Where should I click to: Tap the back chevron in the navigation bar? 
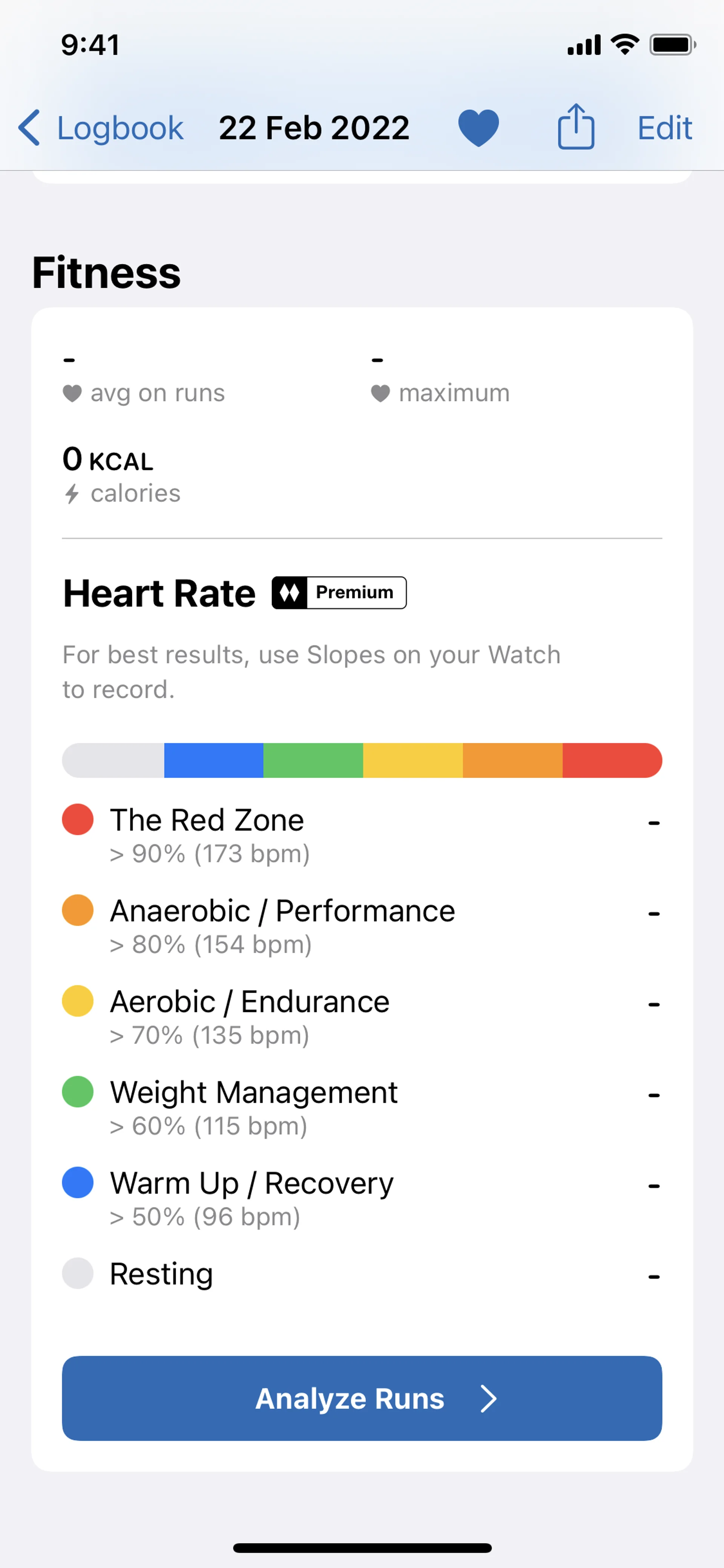(29, 128)
